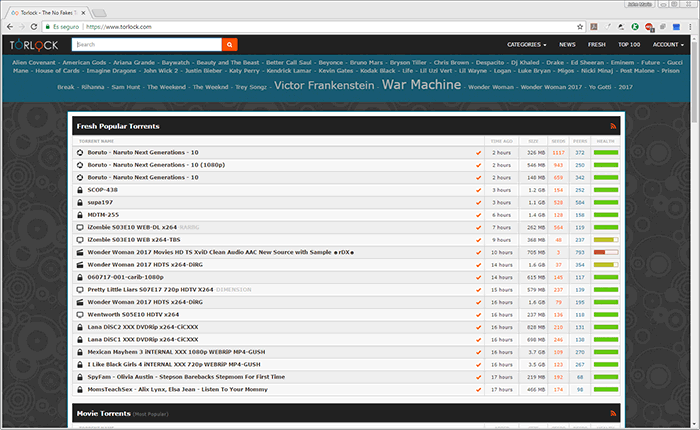Viewport: 700px width, 430px height.
Task: Open the Fresh menu item
Action: pos(596,45)
